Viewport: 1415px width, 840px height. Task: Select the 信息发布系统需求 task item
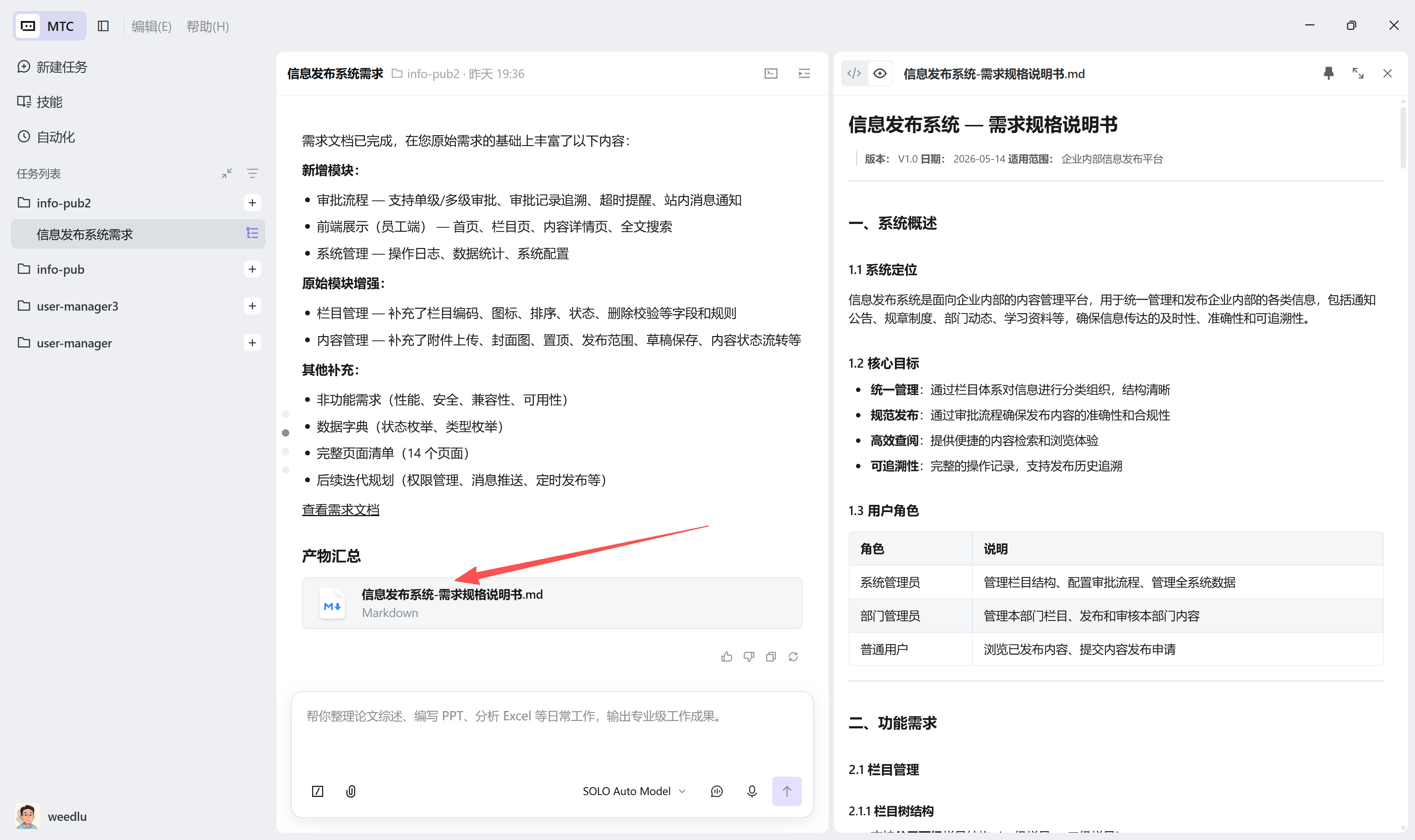[137, 234]
